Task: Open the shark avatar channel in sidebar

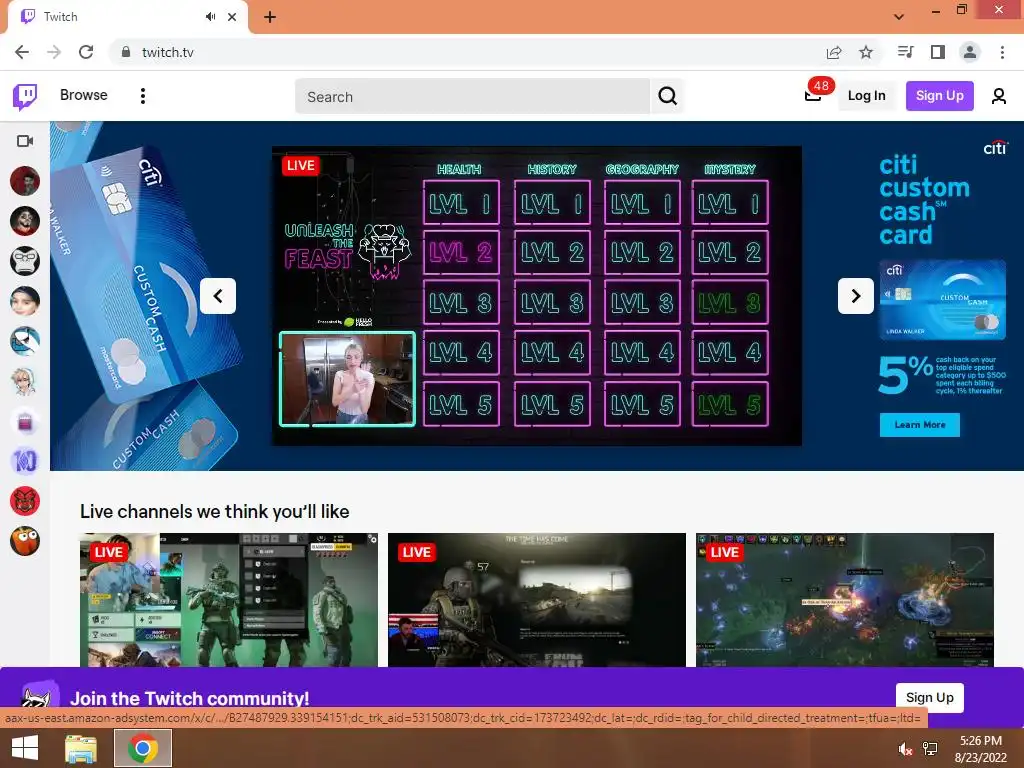Action: (25, 341)
